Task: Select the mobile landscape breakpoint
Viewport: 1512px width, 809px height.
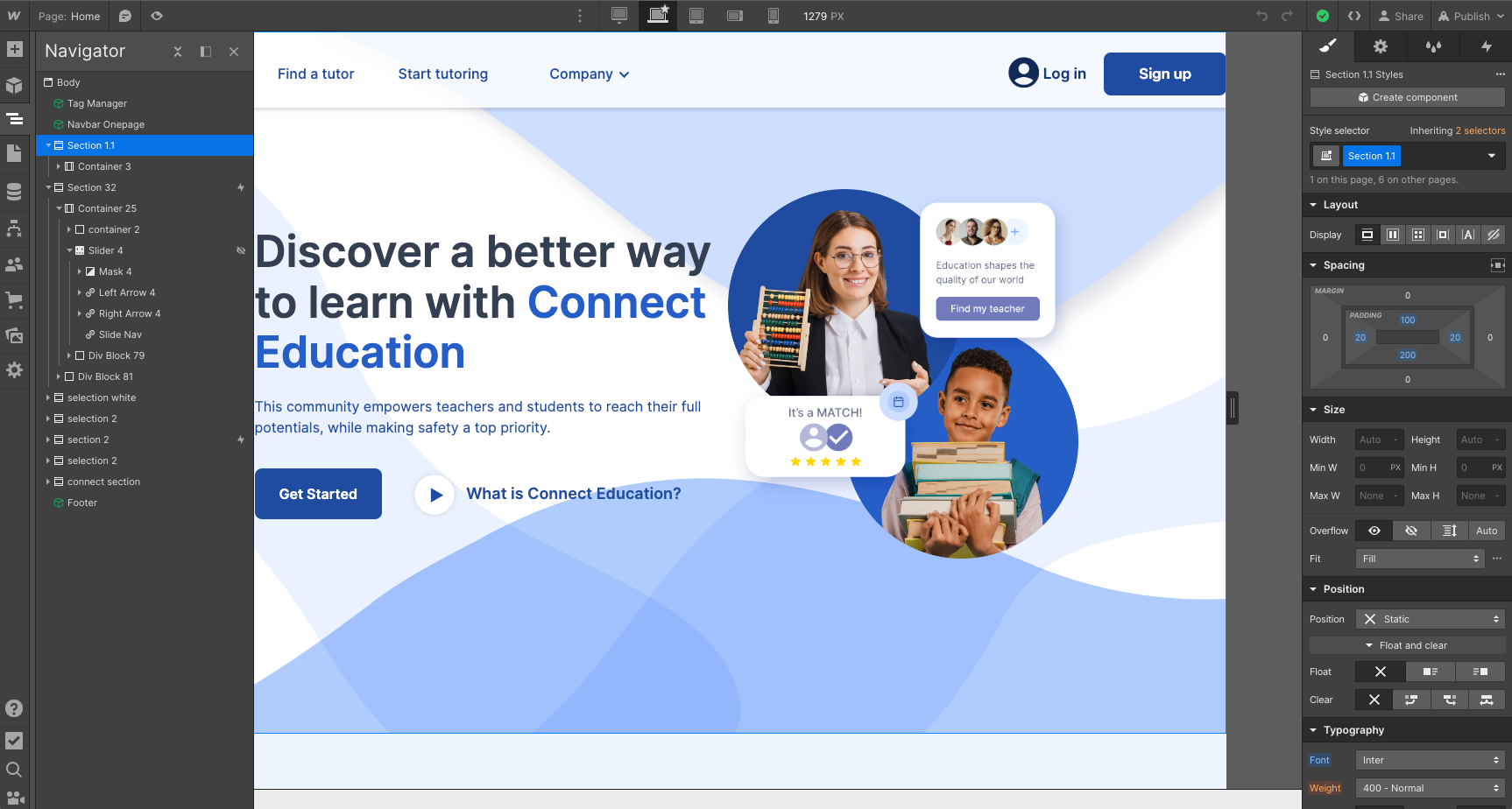Action: pyautogui.click(x=735, y=16)
